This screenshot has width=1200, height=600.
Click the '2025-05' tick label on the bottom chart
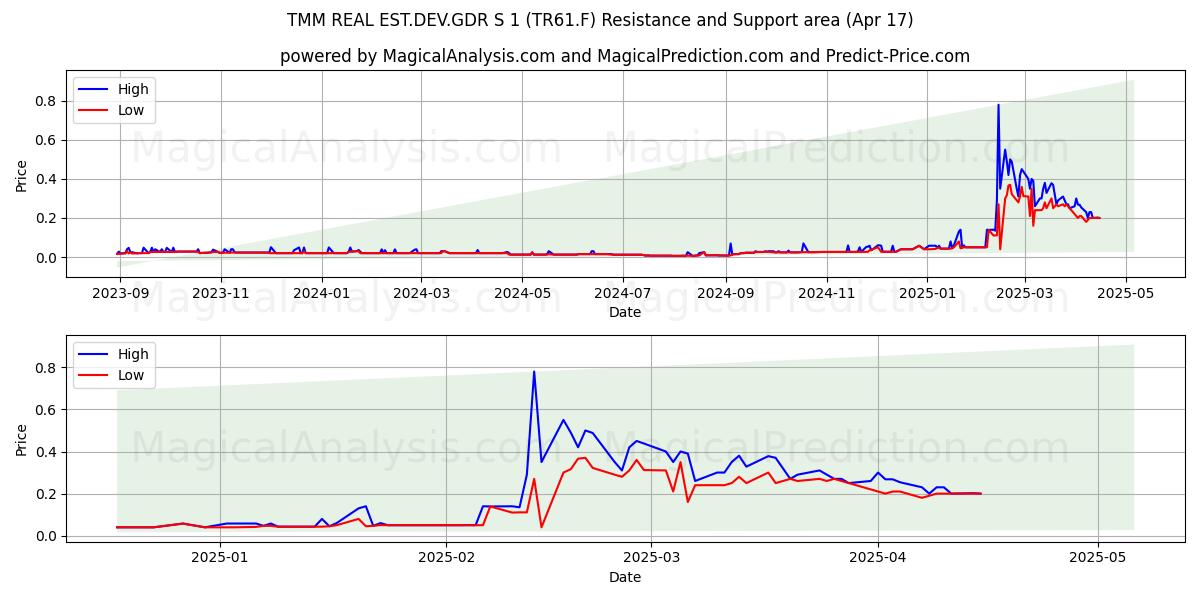1098,558
